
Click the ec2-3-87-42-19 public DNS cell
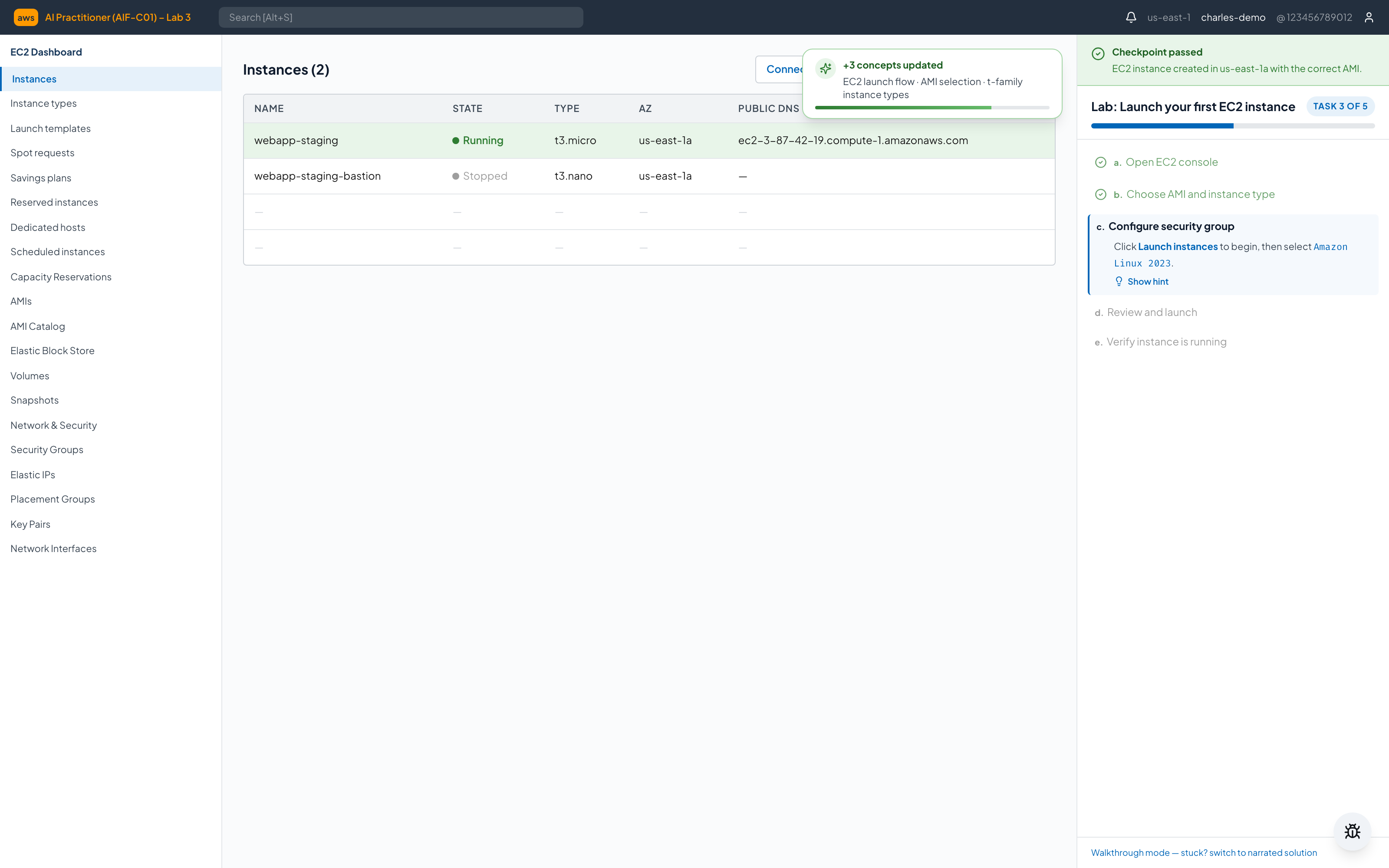pyautogui.click(x=853, y=141)
